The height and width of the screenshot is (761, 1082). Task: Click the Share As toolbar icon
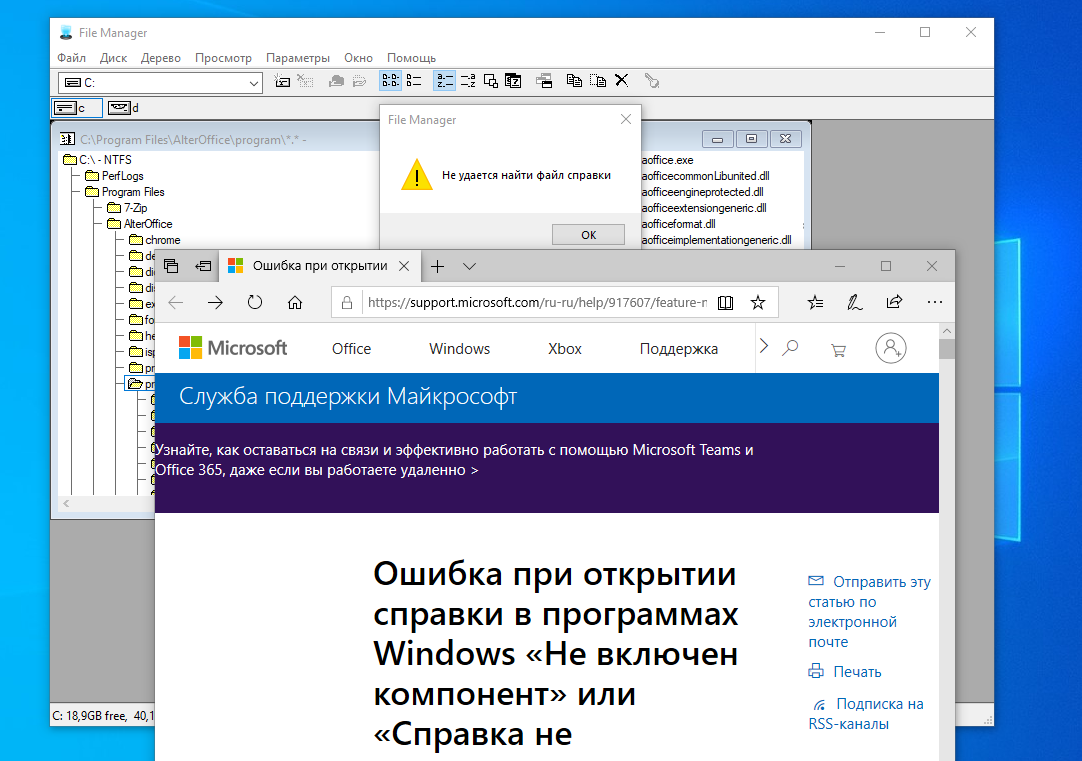pos(336,81)
